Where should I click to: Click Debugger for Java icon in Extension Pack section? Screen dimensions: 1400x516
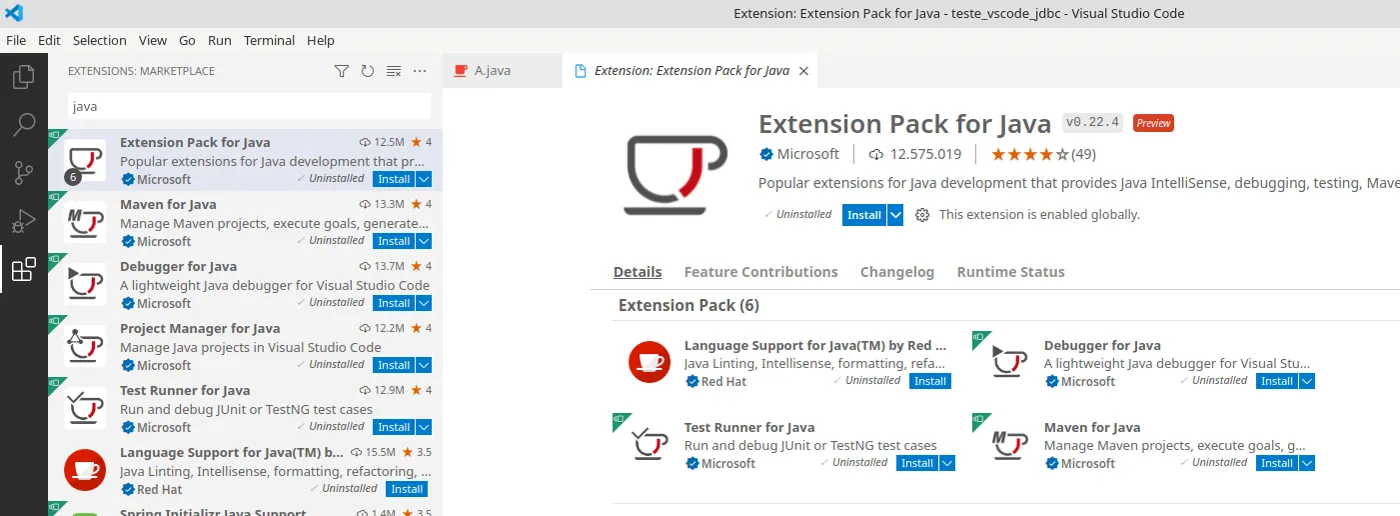click(x=1009, y=362)
